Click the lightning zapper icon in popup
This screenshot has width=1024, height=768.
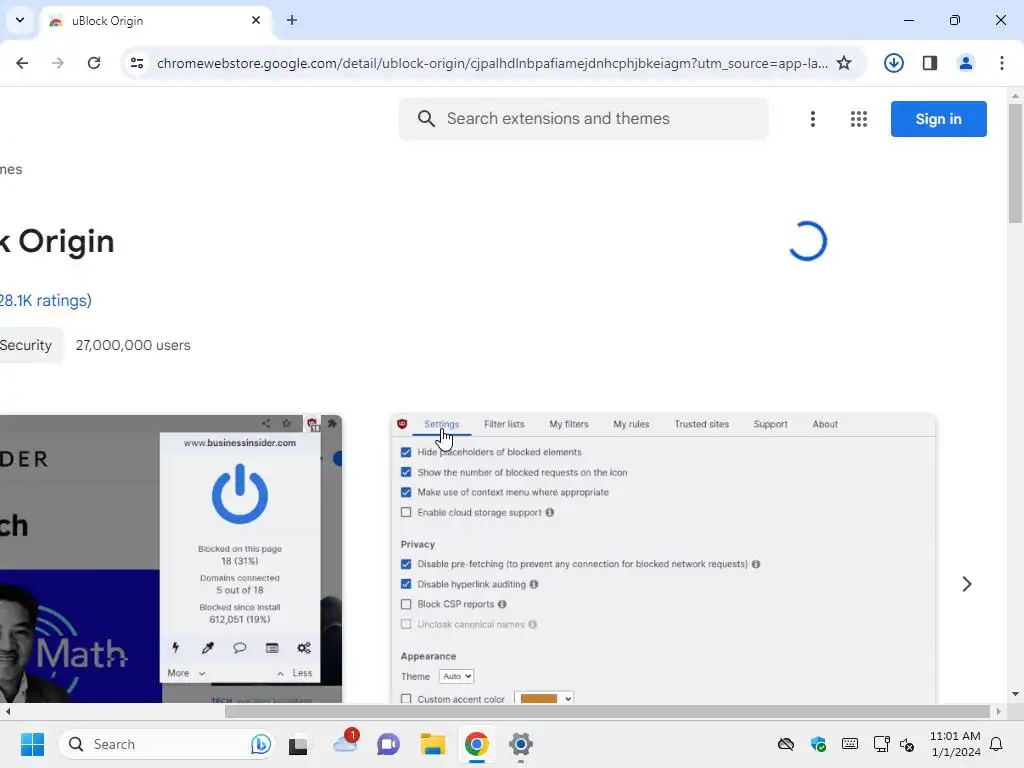click(176, 648)
